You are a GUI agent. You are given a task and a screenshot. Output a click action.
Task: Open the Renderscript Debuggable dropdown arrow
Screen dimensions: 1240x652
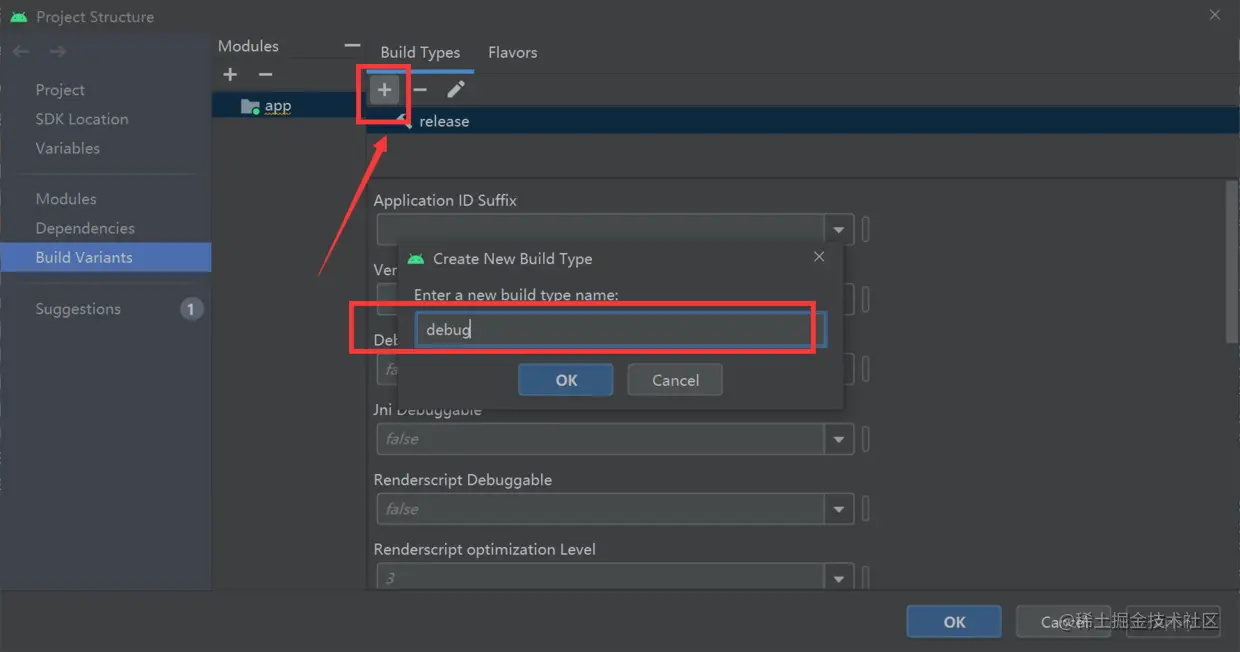point(839,509)
